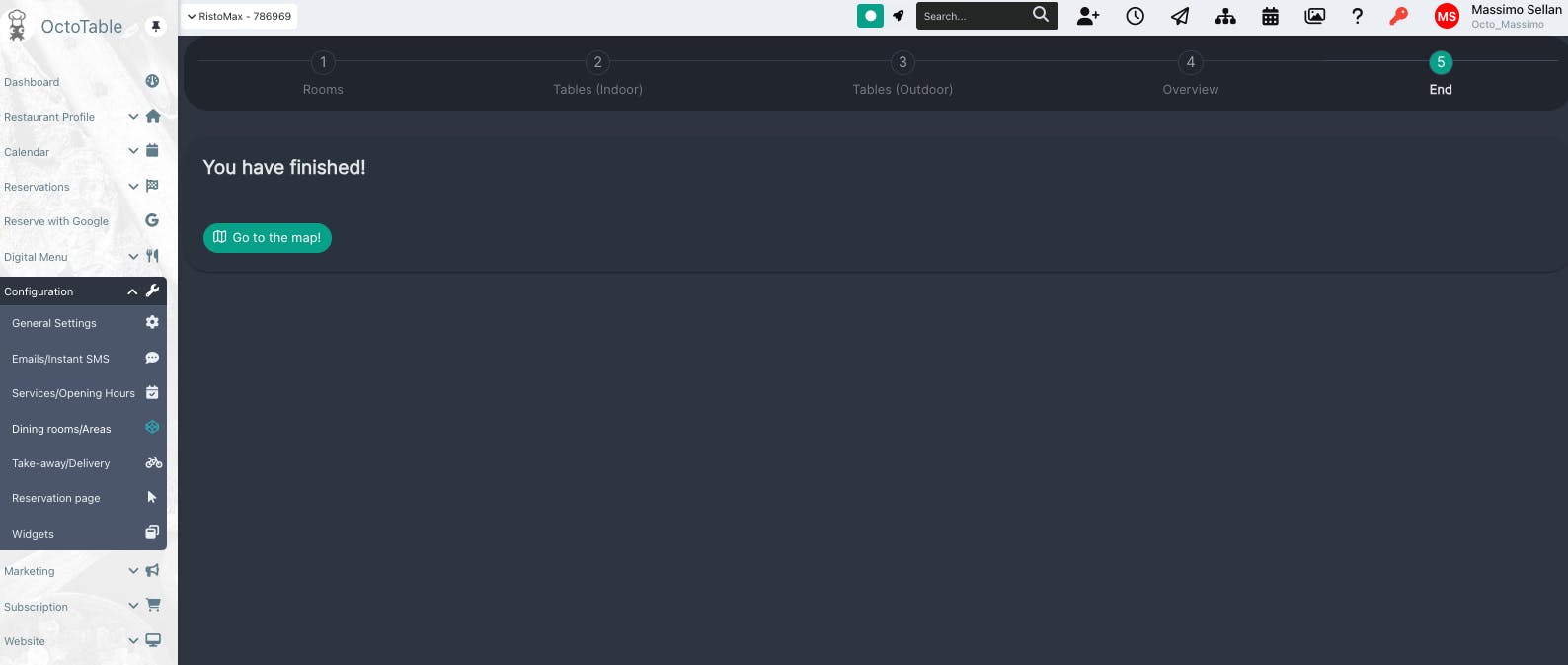Image resolution: width=1568 pixels, height=665 pixels.
Task: Open the RistoMax - 786969 restaurant dropdown
Action: [x=240, y=16]
